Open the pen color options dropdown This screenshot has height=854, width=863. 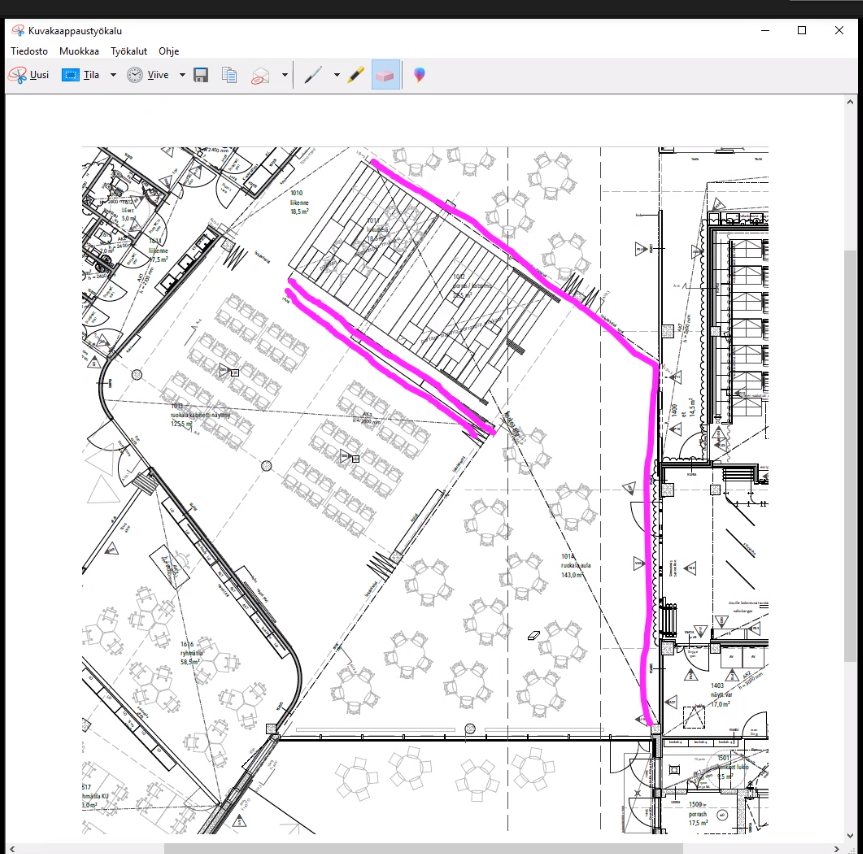[336, 75]
